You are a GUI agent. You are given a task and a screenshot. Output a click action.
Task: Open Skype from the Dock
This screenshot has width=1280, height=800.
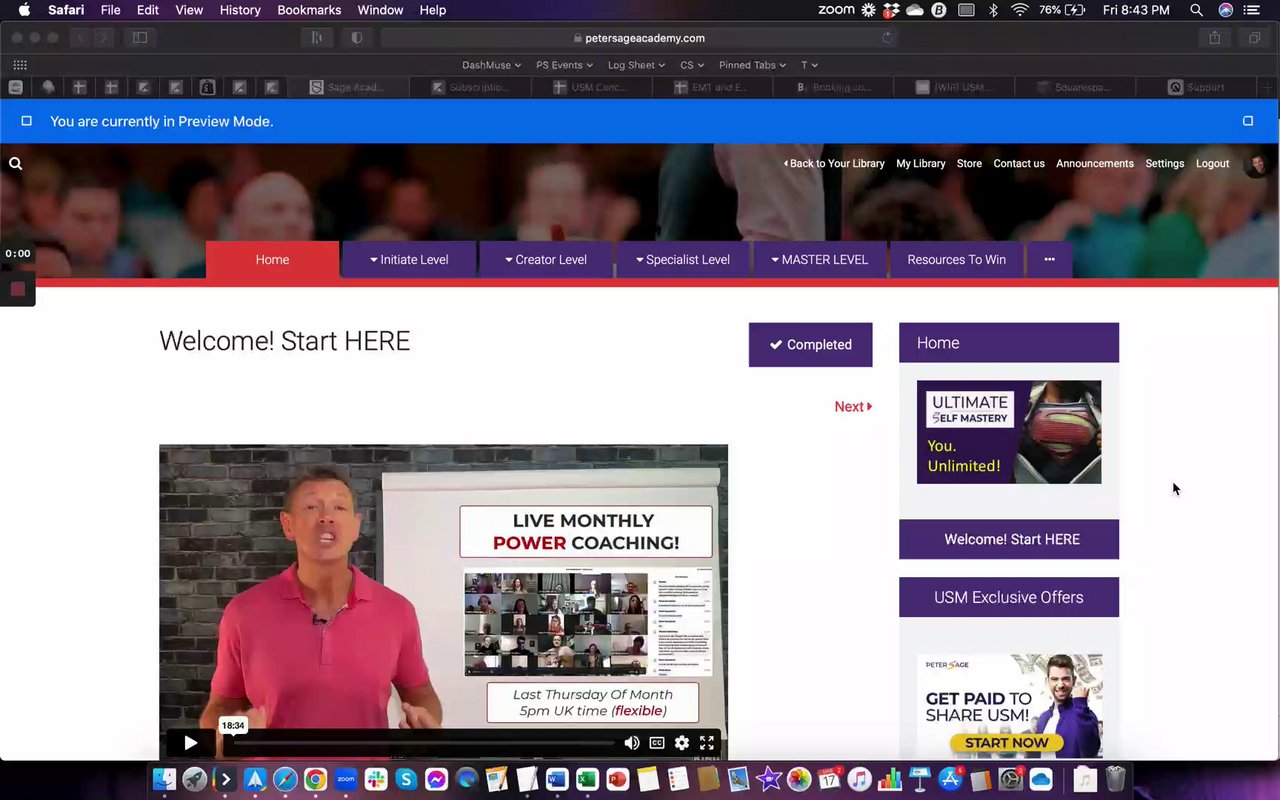click(x=406, y=779)
